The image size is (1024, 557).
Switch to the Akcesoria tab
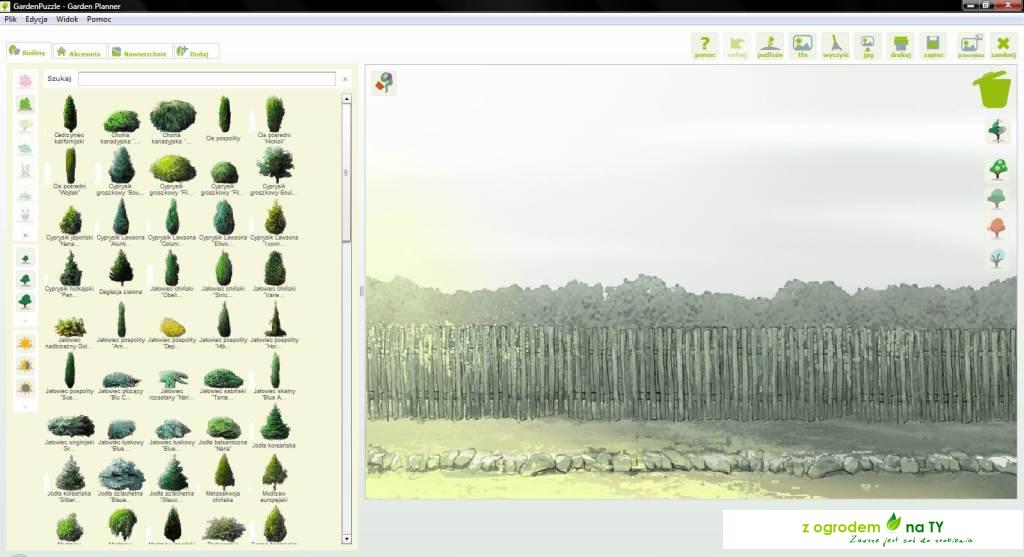pyautogui.click(x=78, y=52)
